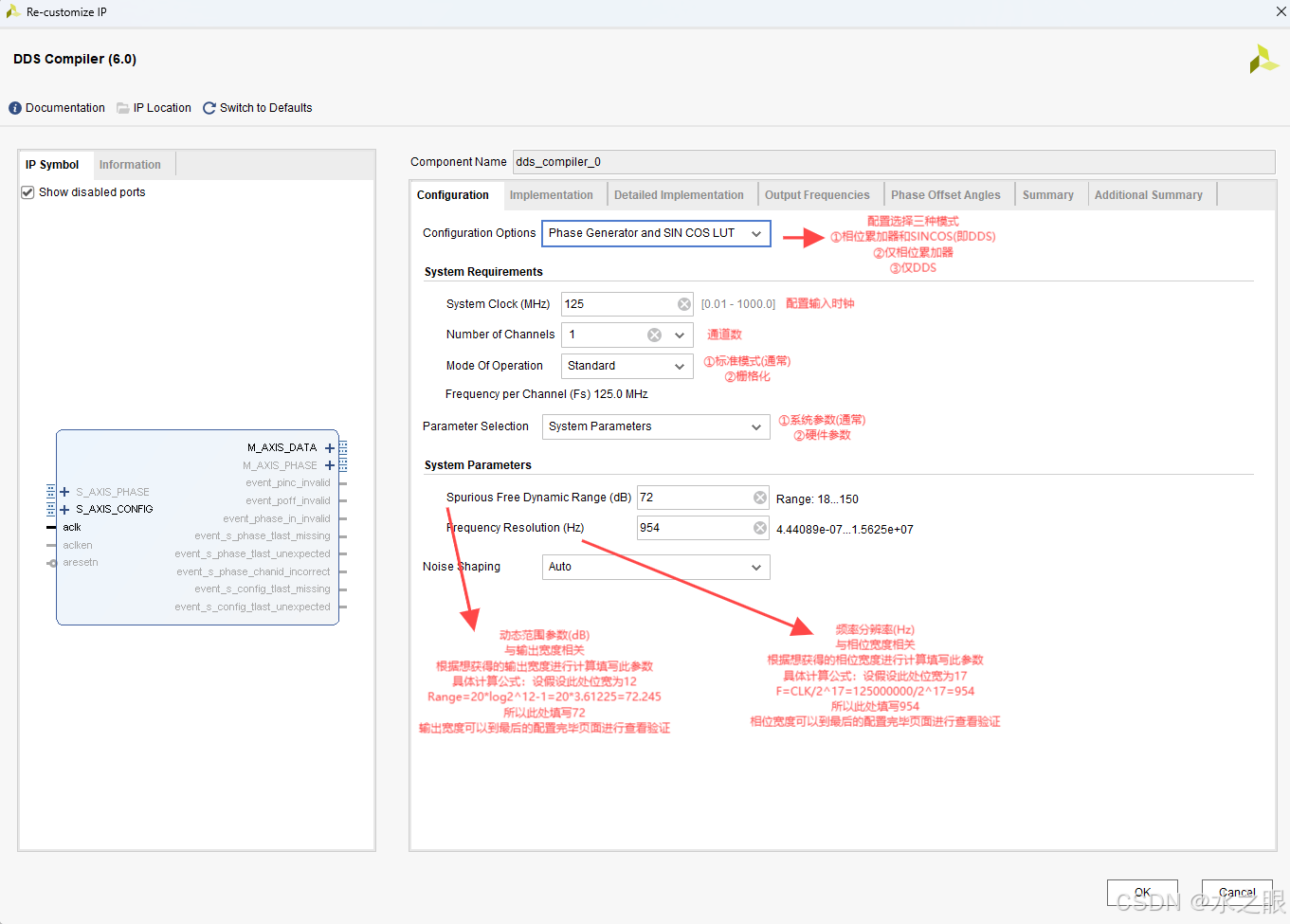This screenshot has height=924, width=1290.
Task: Clear the System Clock value
Action: pyautogui.click(x=684, y=304)
